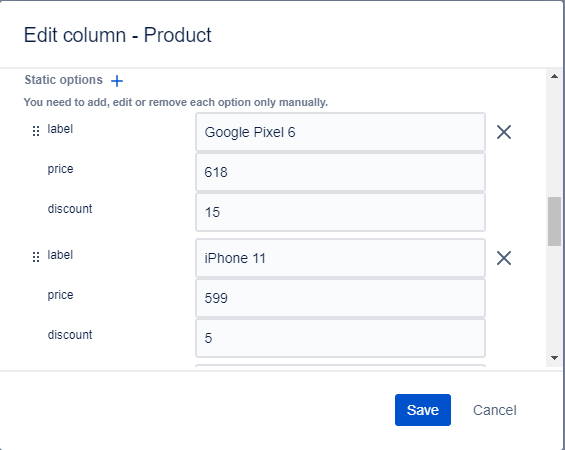This screenshot has width=565, height=450.
Task: Click the scrollbar up arrow
Action: click(x=555, y=76)
